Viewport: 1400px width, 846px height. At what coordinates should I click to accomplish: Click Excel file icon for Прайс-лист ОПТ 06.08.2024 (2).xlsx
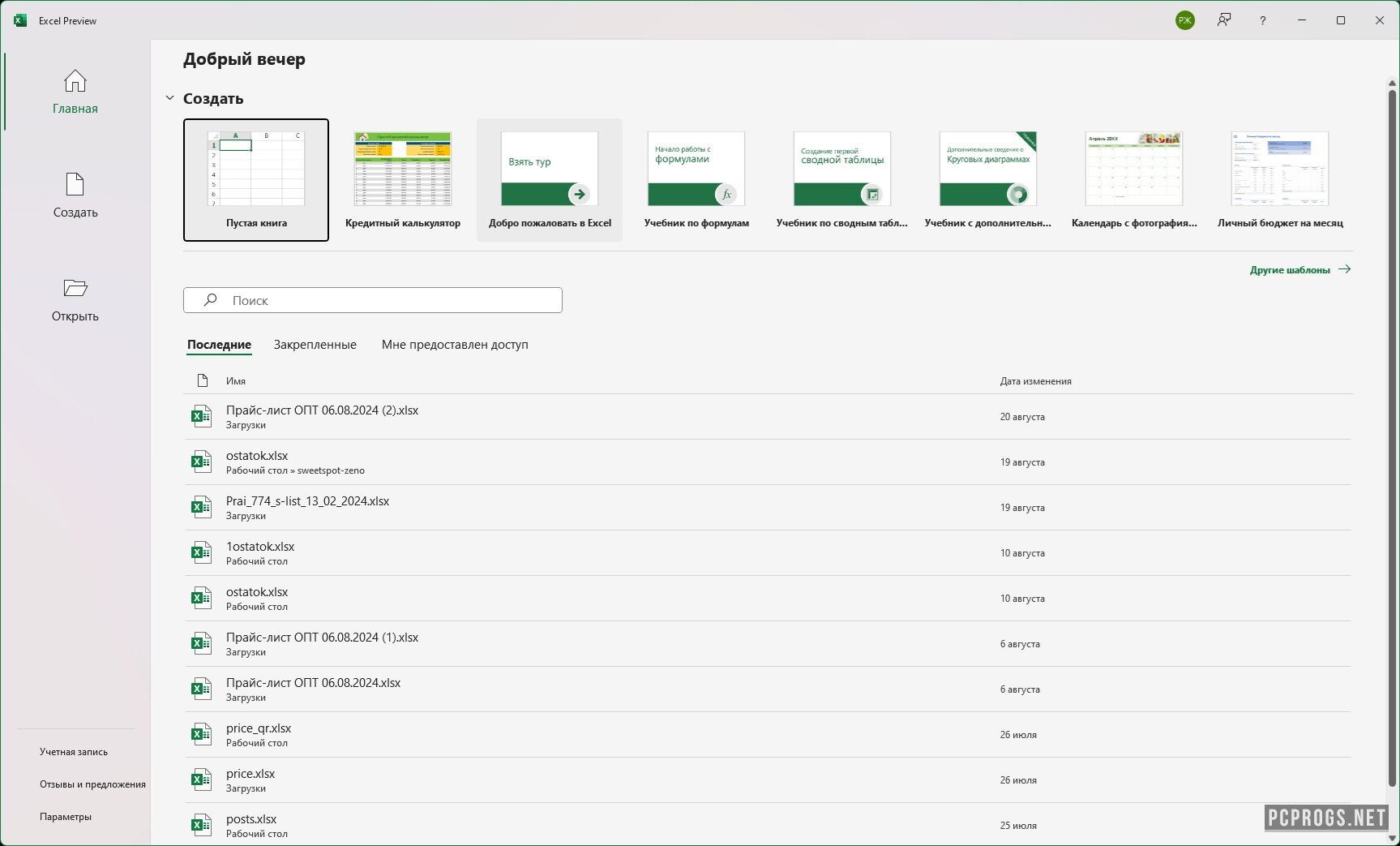tap(201, 416)
